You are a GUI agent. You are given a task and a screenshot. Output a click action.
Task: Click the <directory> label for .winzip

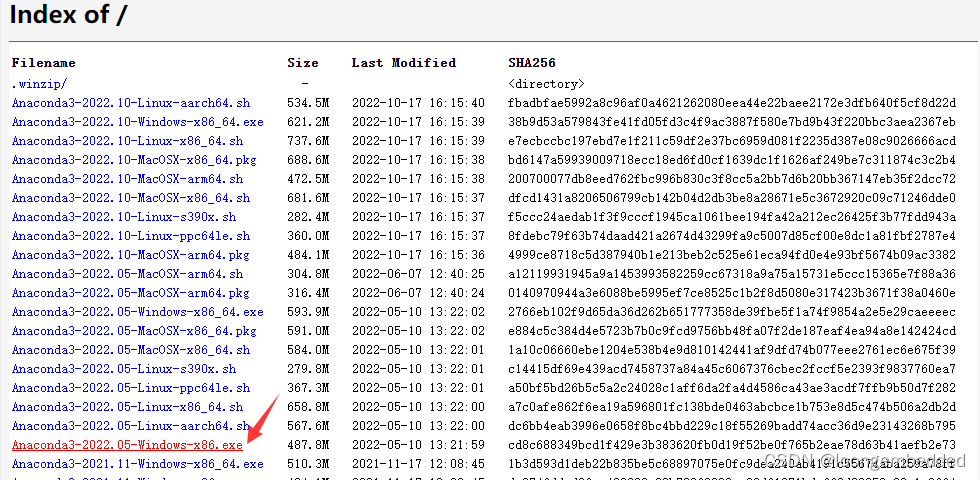[546, 84]
